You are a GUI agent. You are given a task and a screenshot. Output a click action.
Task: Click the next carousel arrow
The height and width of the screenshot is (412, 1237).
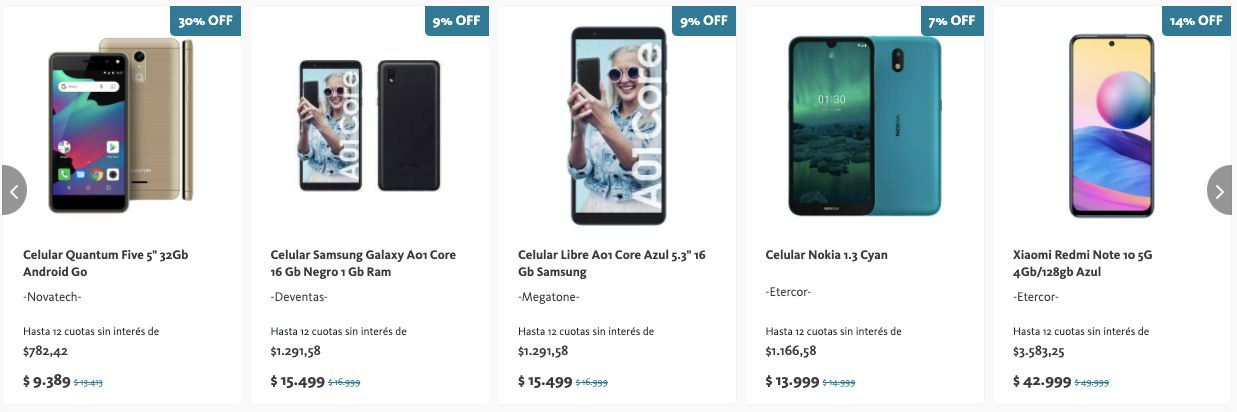click(x=1221, y=190)
